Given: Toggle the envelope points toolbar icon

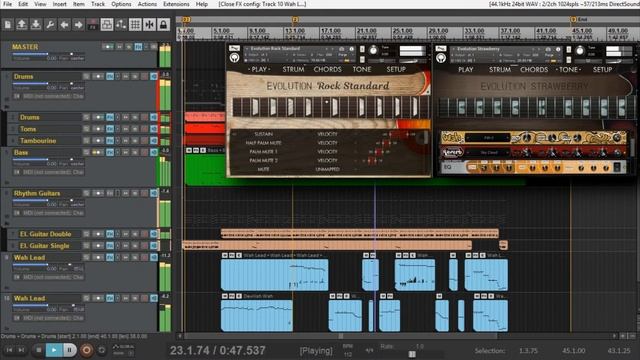Looking at the screenshot, I should [121, 25].
